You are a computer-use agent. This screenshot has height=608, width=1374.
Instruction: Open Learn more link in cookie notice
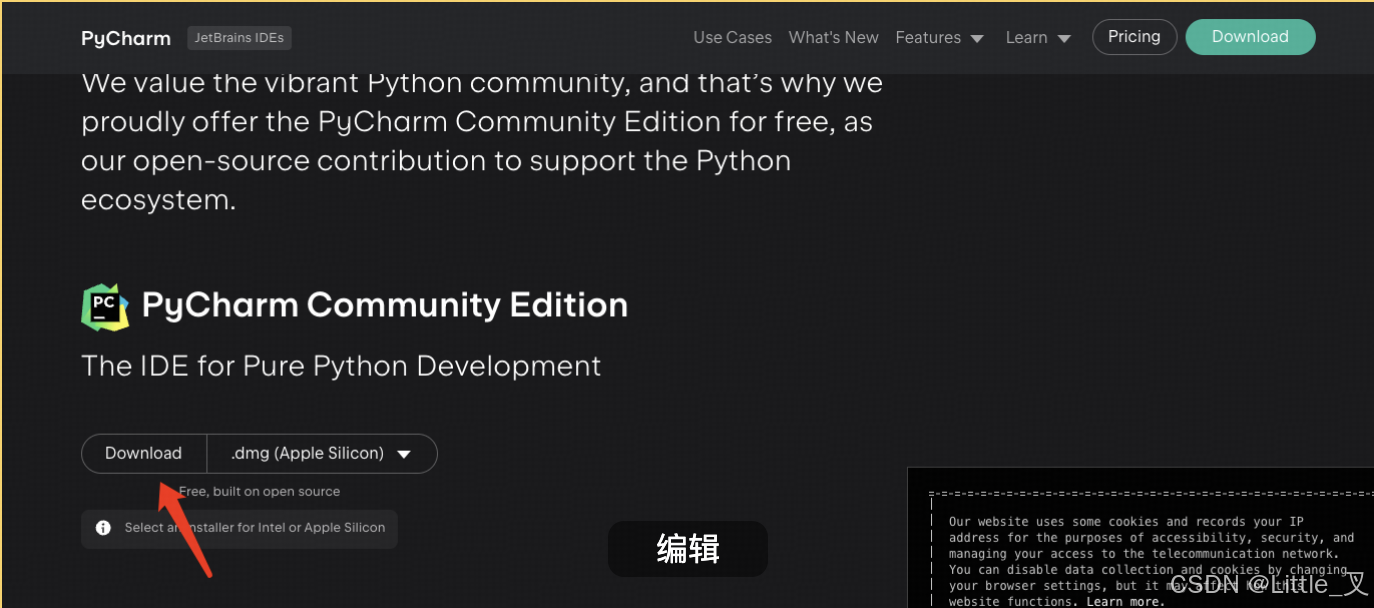pyautogui.click(x=1126, y=602)
